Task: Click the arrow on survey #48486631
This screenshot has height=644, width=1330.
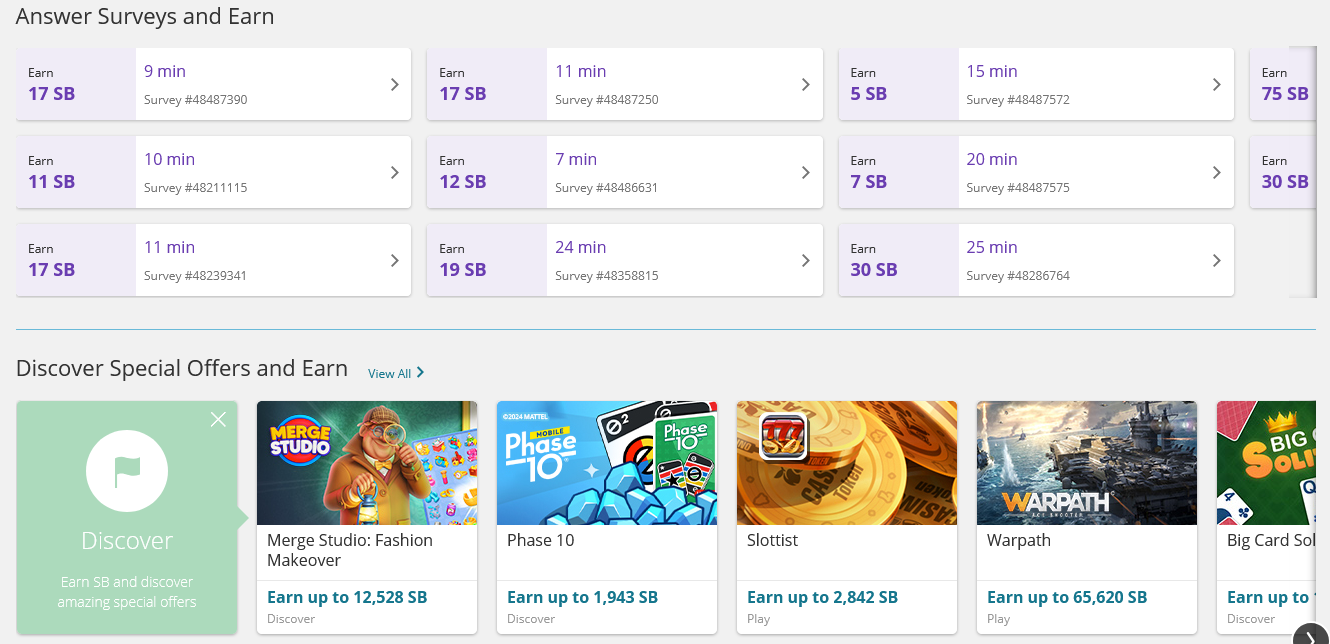Action: (x=805, y=173)
